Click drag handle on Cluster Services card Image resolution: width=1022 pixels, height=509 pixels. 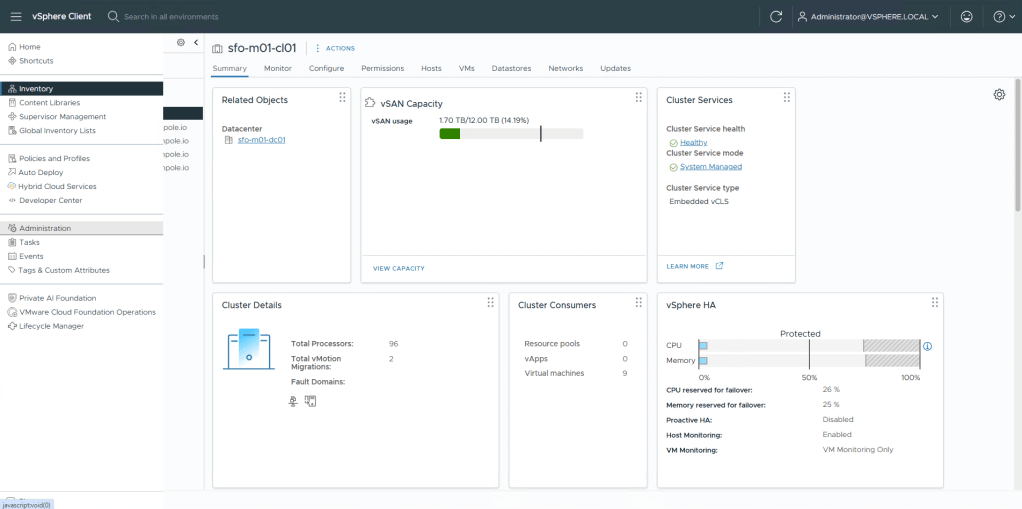[786, 98]
